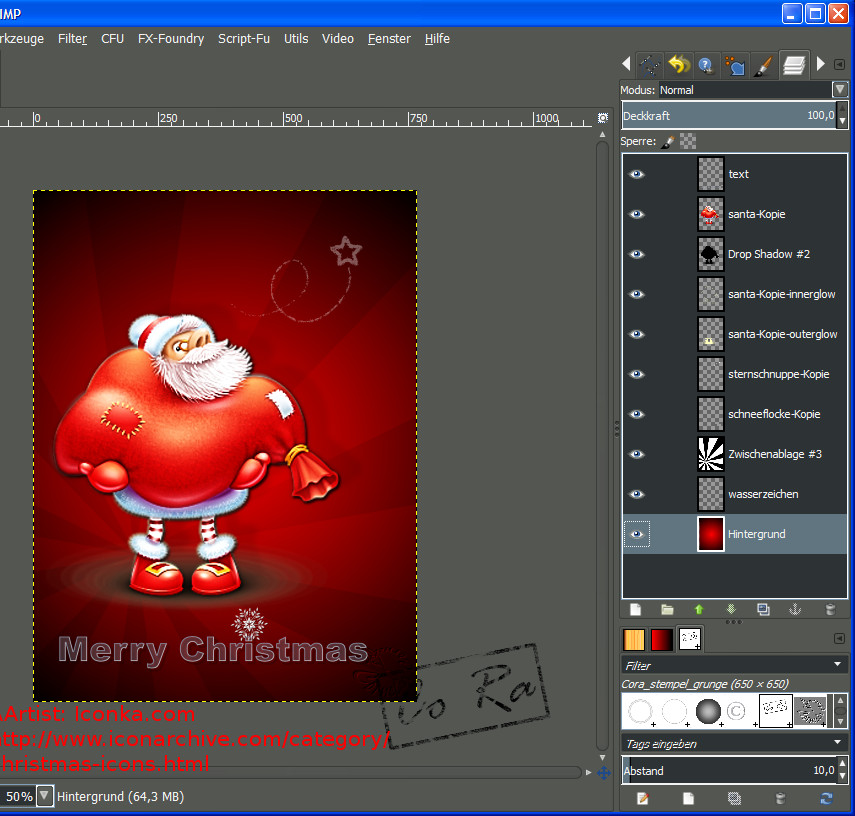This screenshot has width=855, height=816.
Task: Create a new layer in Layers panel
Action: pyautogui.click(x=635, y=609)
